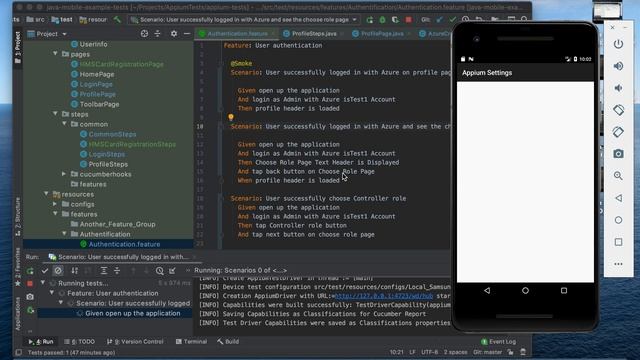Open test history clock icon in Run toolbar

160,271
